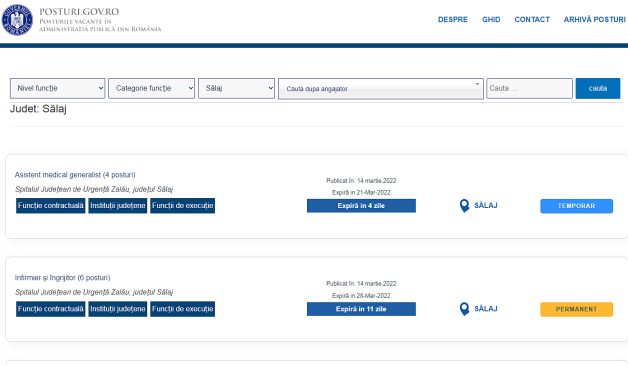Expand the Nivel funcție dropdown

(58, 88)
